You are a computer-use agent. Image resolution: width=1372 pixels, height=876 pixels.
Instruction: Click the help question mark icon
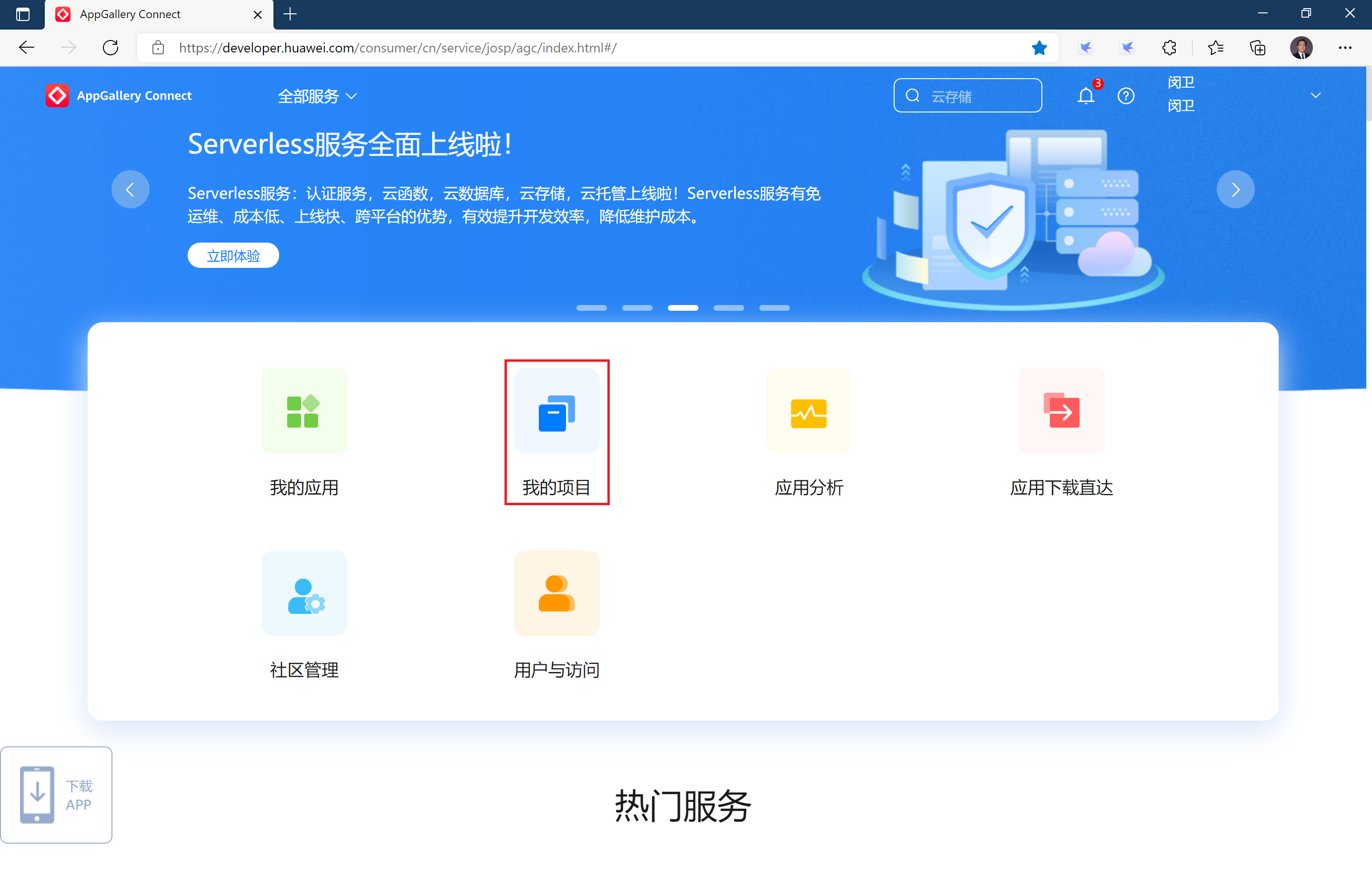(x=1126, y=96)
